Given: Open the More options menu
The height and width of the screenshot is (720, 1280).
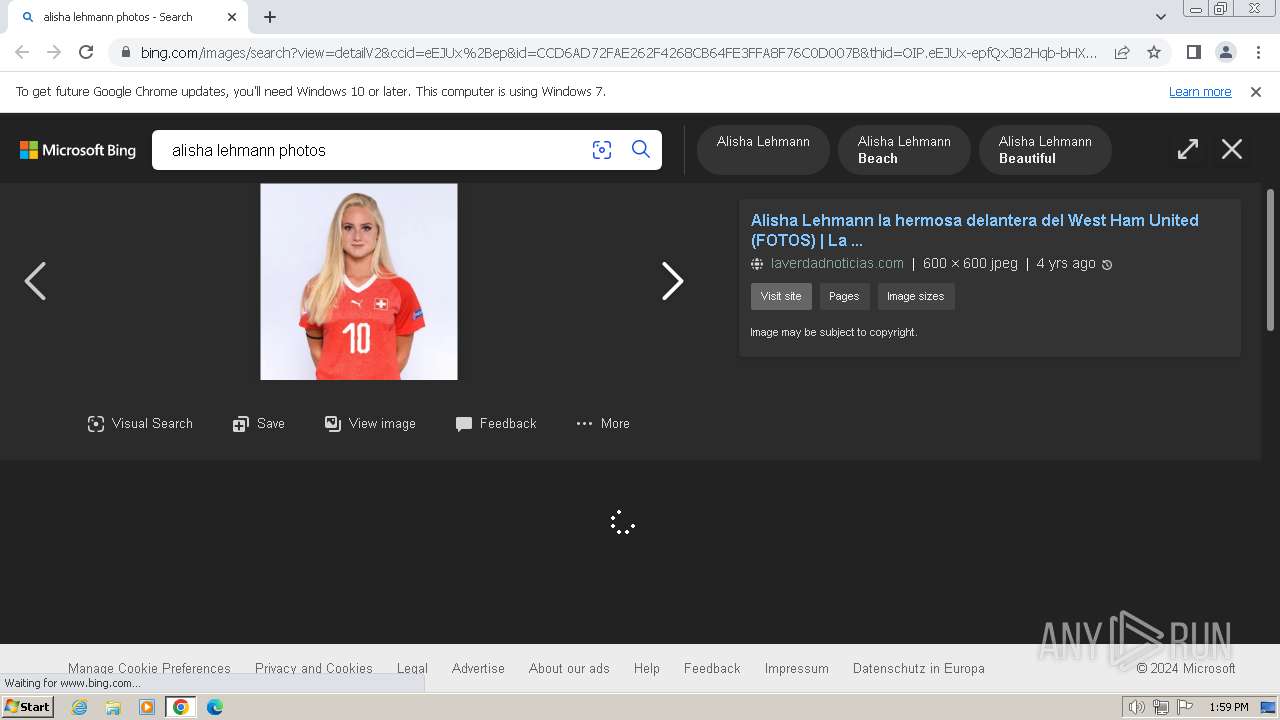Looking at the screenshot, I should coord(603,424).
